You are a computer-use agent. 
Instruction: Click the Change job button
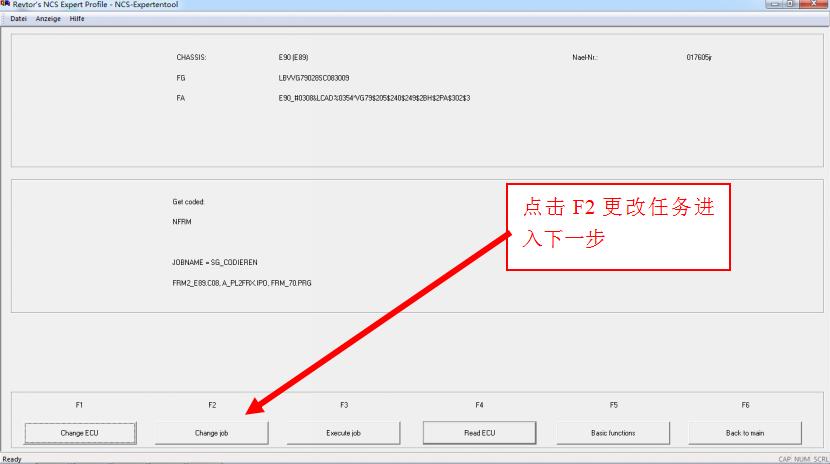point(211,433)
